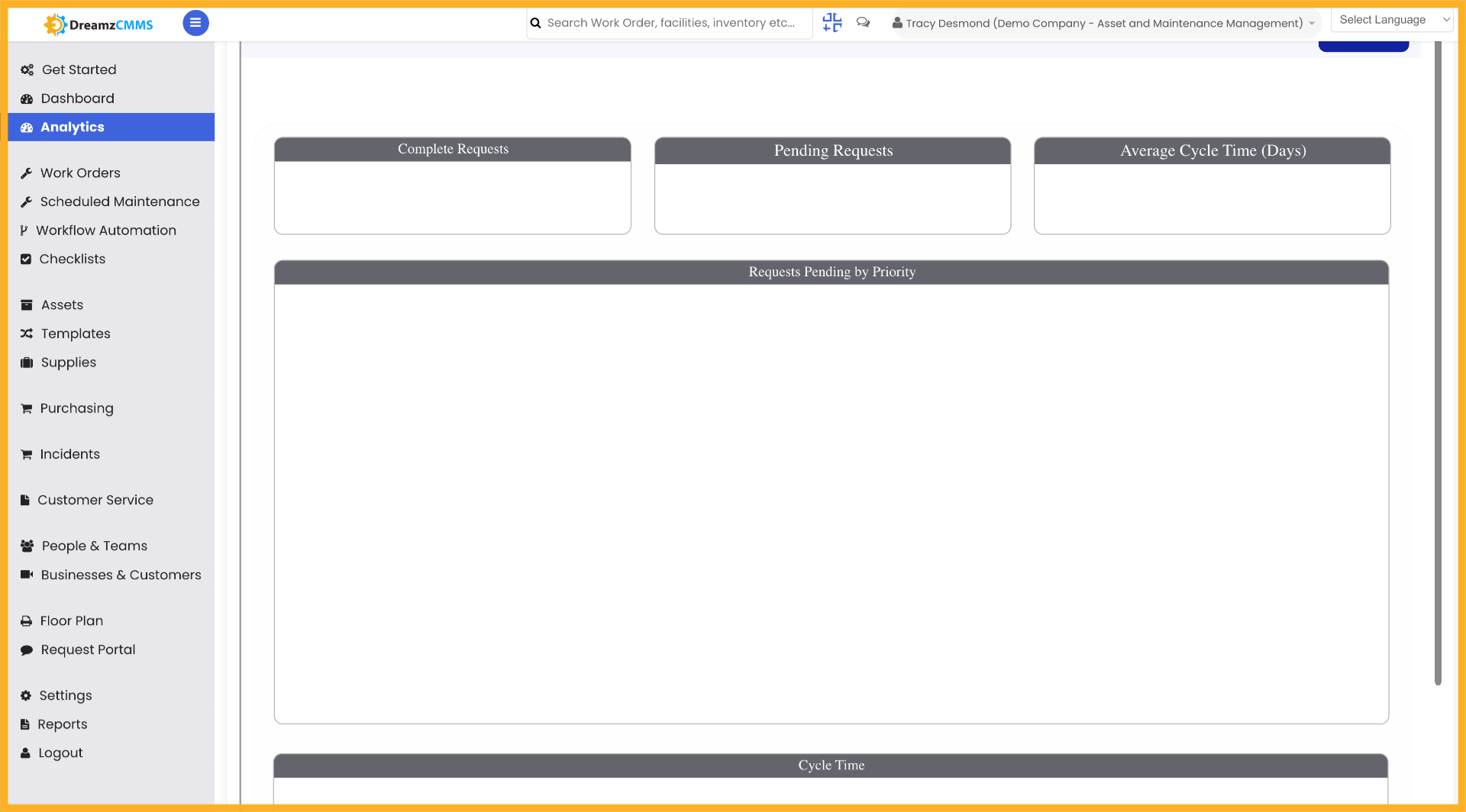
Task: Open the Workflow Automation section
Action: 107,230
